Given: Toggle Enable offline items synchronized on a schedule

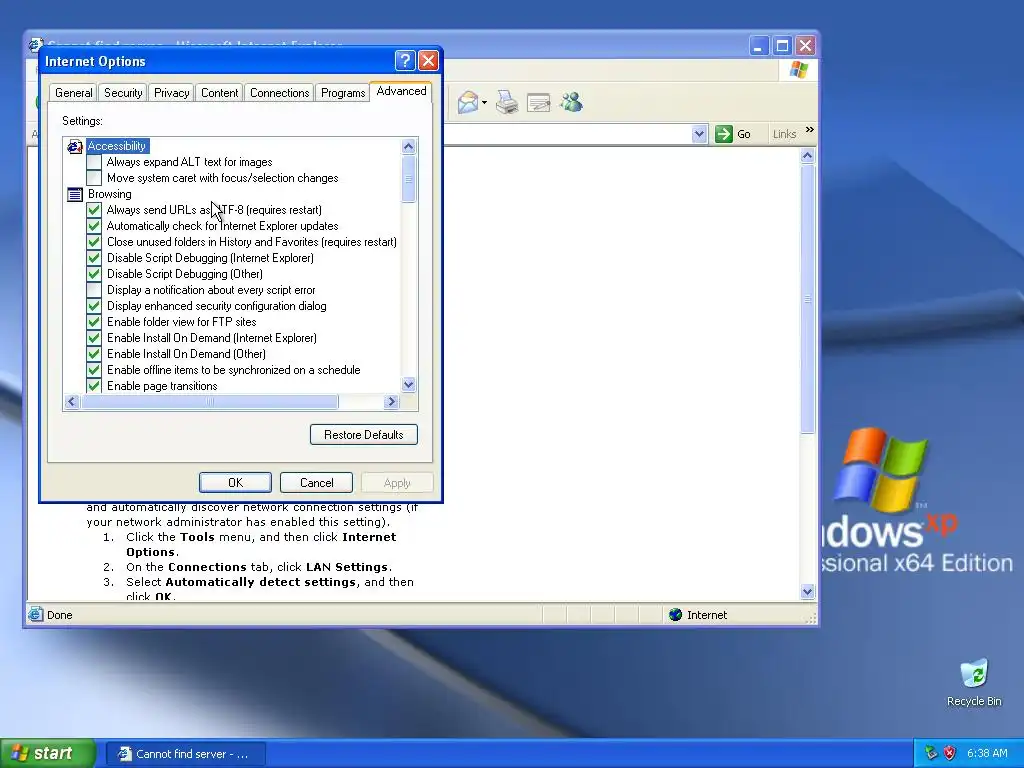Looking at the screenshot, I should pyautogui.click(x=94, y=370).
